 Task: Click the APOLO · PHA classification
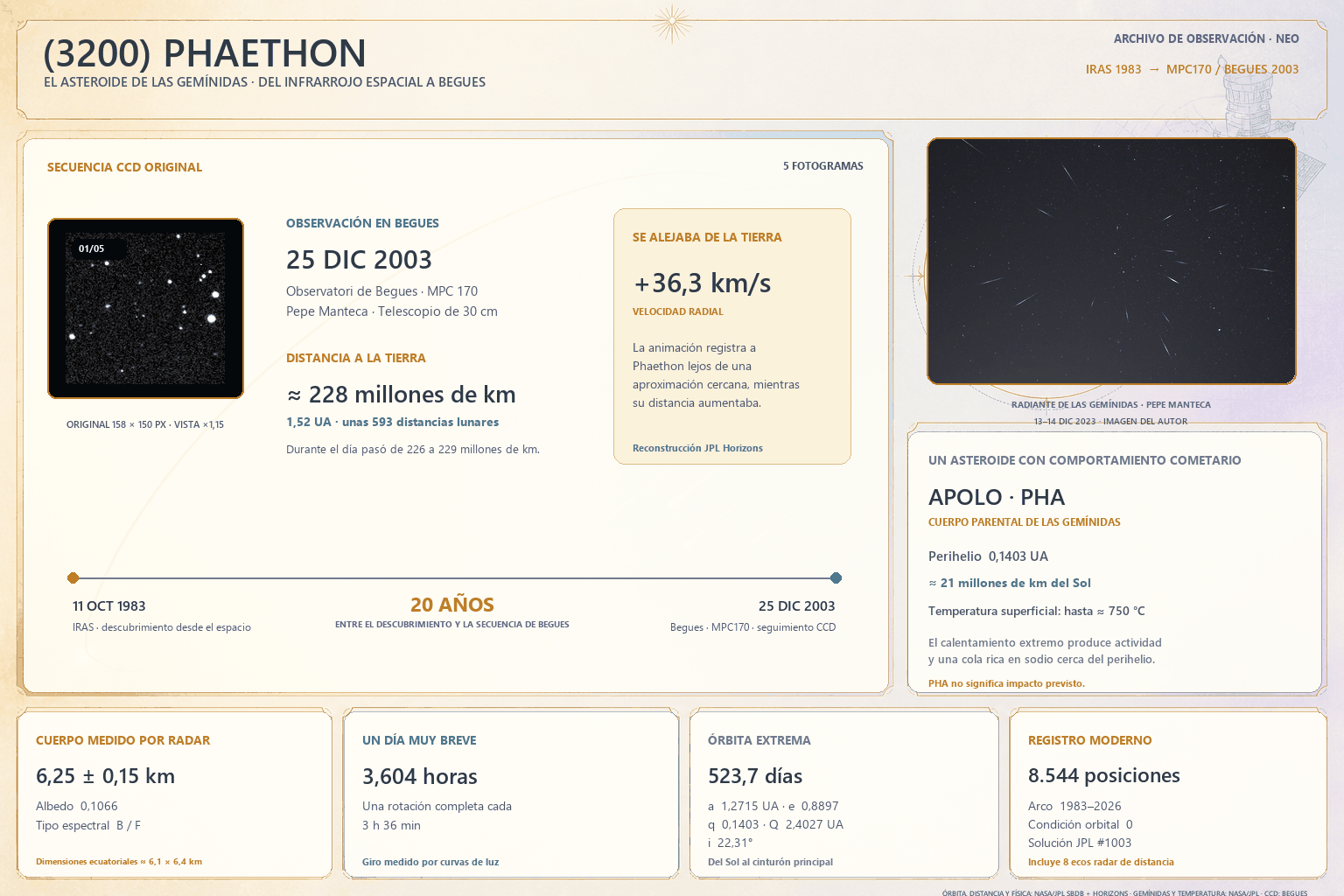point(997,497)
